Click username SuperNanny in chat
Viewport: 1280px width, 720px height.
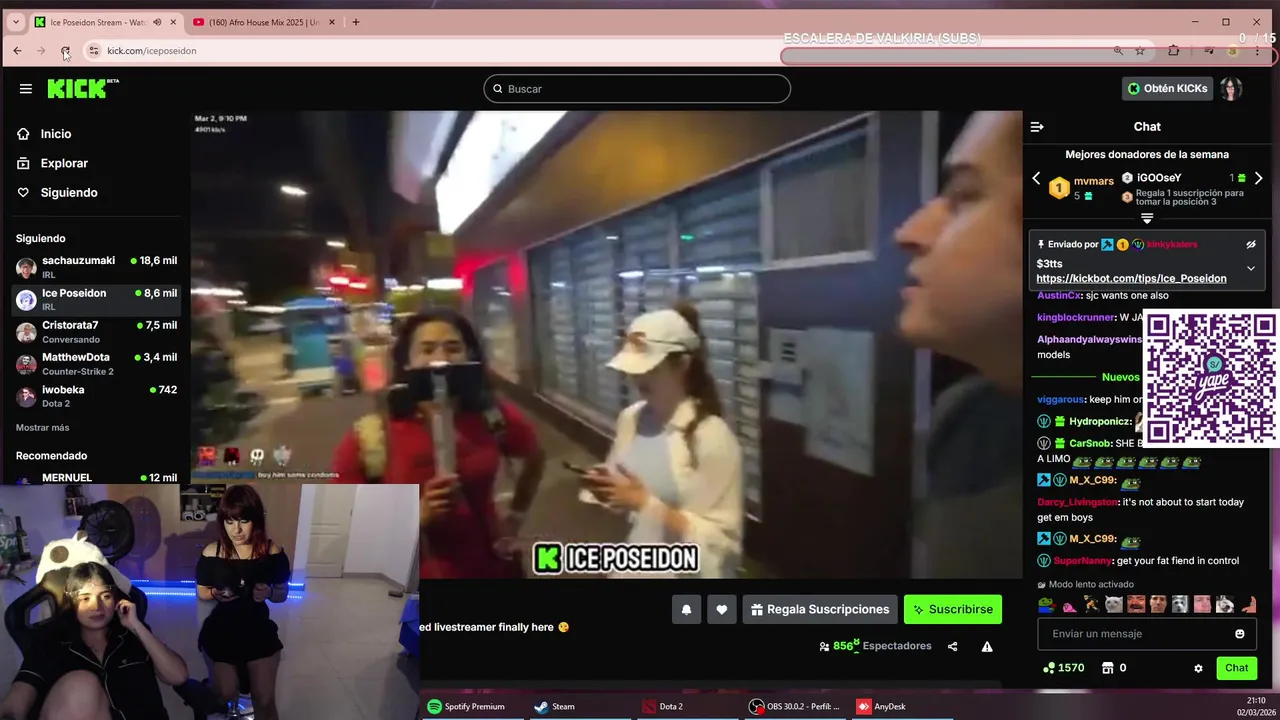(1083, 561)
